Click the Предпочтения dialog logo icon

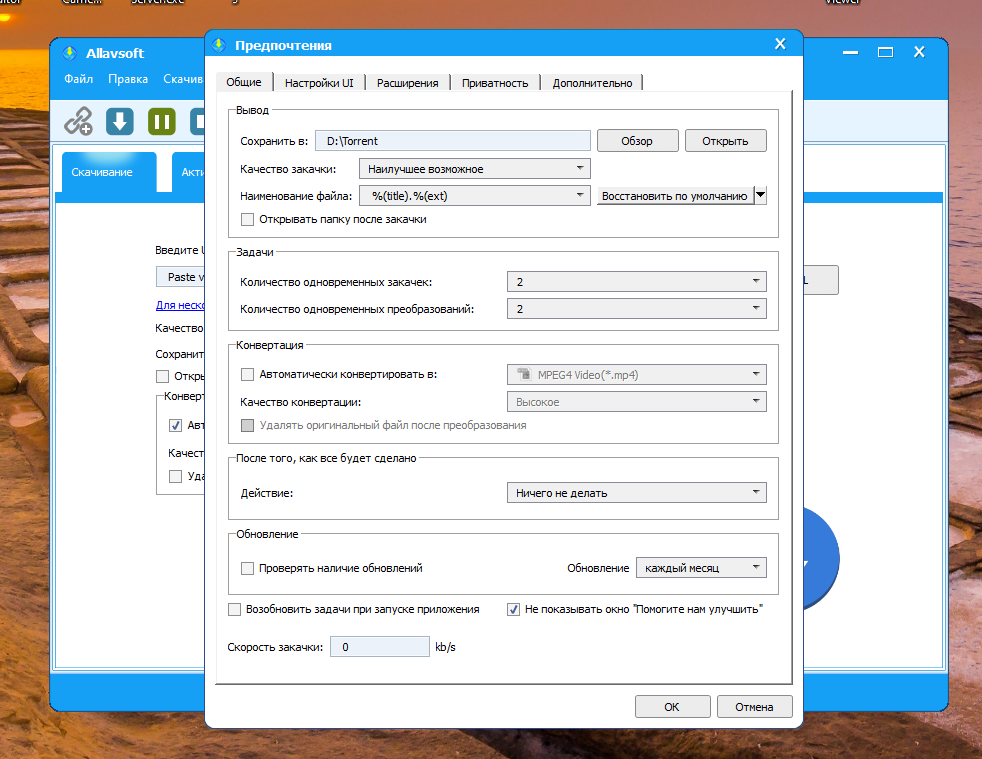[219, 45]
